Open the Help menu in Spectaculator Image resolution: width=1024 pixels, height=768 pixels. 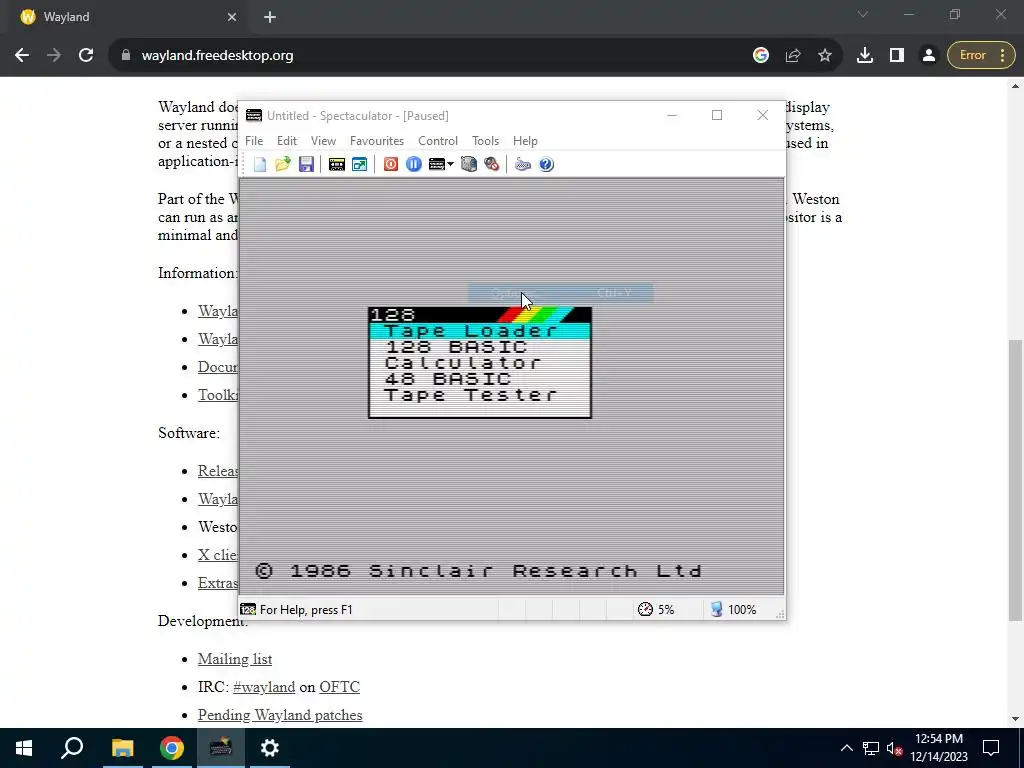click(x=525, y=141)
